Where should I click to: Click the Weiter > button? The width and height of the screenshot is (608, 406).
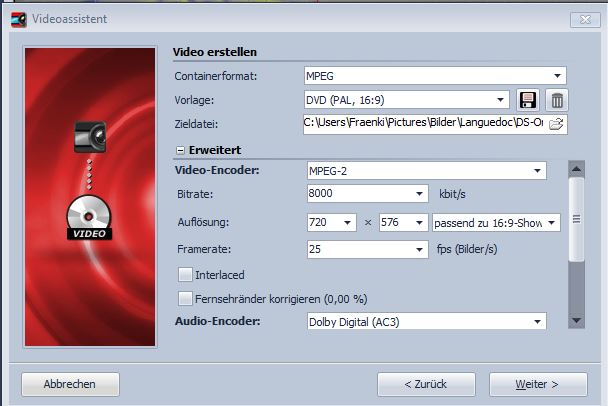click(537, 384)
